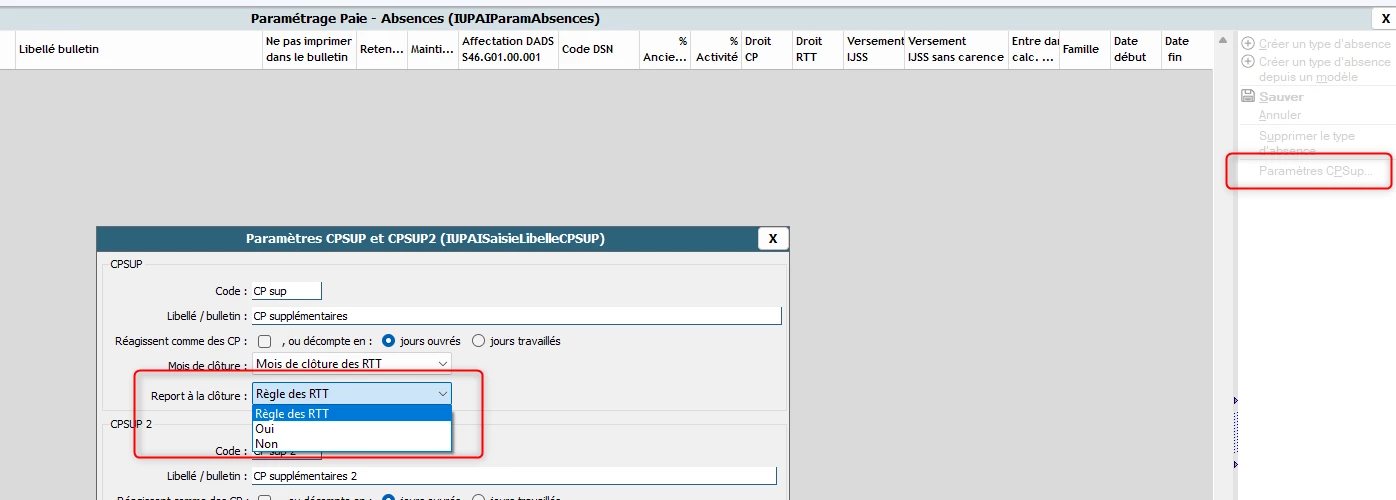Choose Règle des RTT option in list
The height and width of the screenshot is (500, 1396).
coord(352,413)
